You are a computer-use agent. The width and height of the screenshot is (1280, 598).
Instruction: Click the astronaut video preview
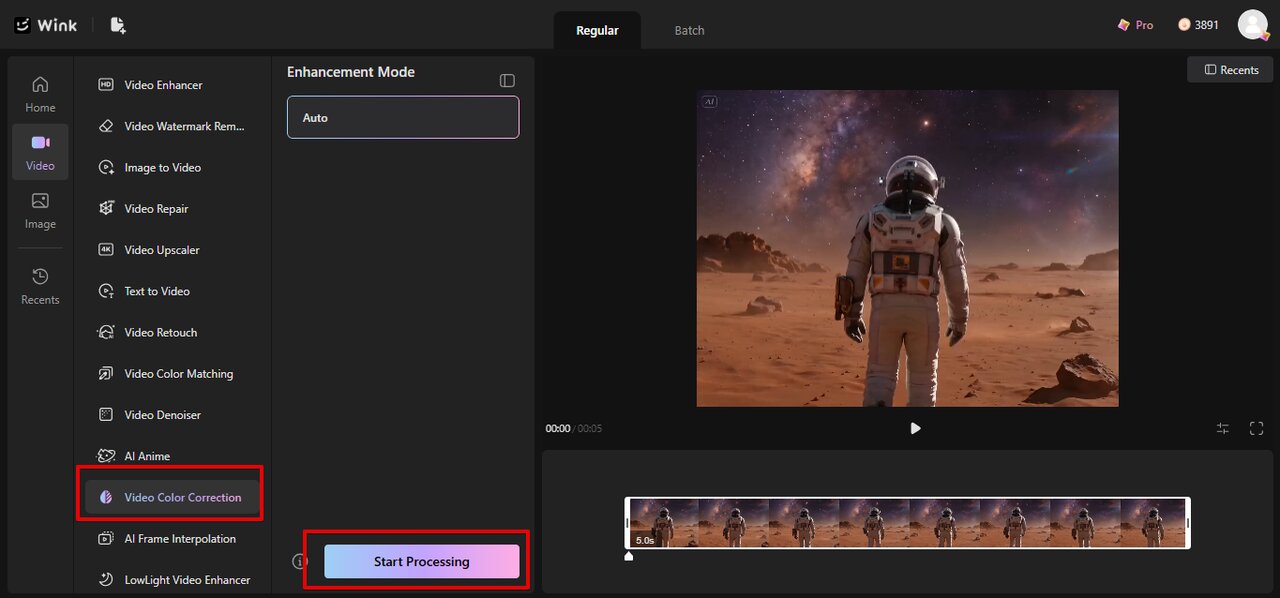pyautogui.click(x=907, y=248)
